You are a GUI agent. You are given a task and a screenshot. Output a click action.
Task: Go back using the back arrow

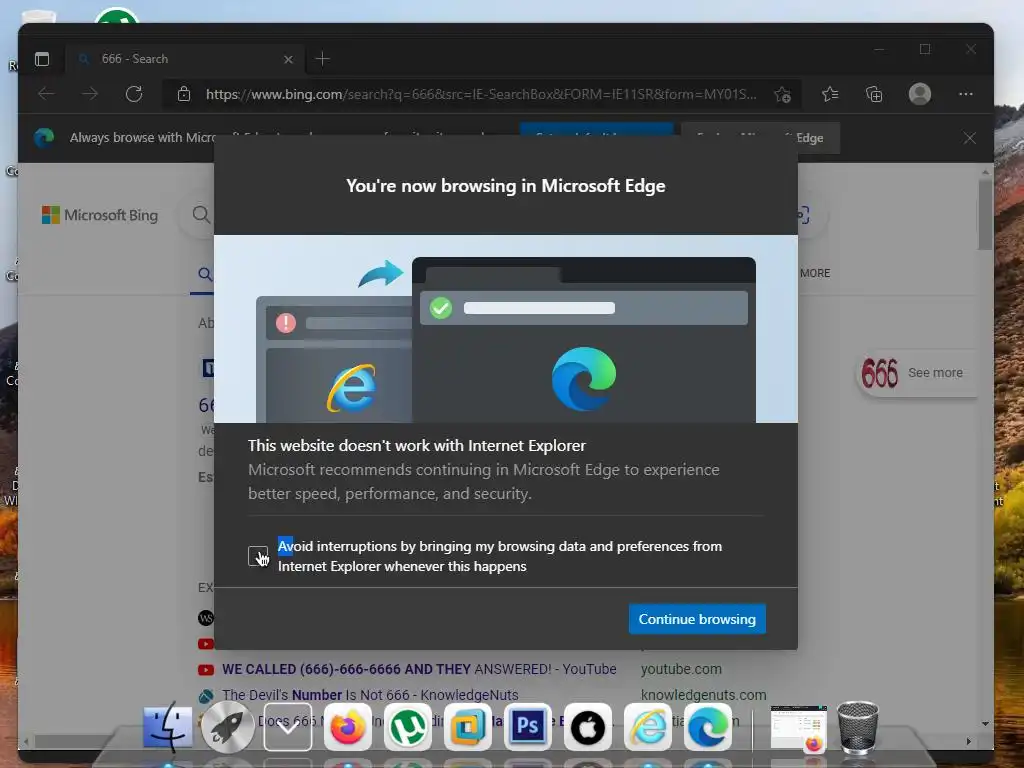(46, 94)
